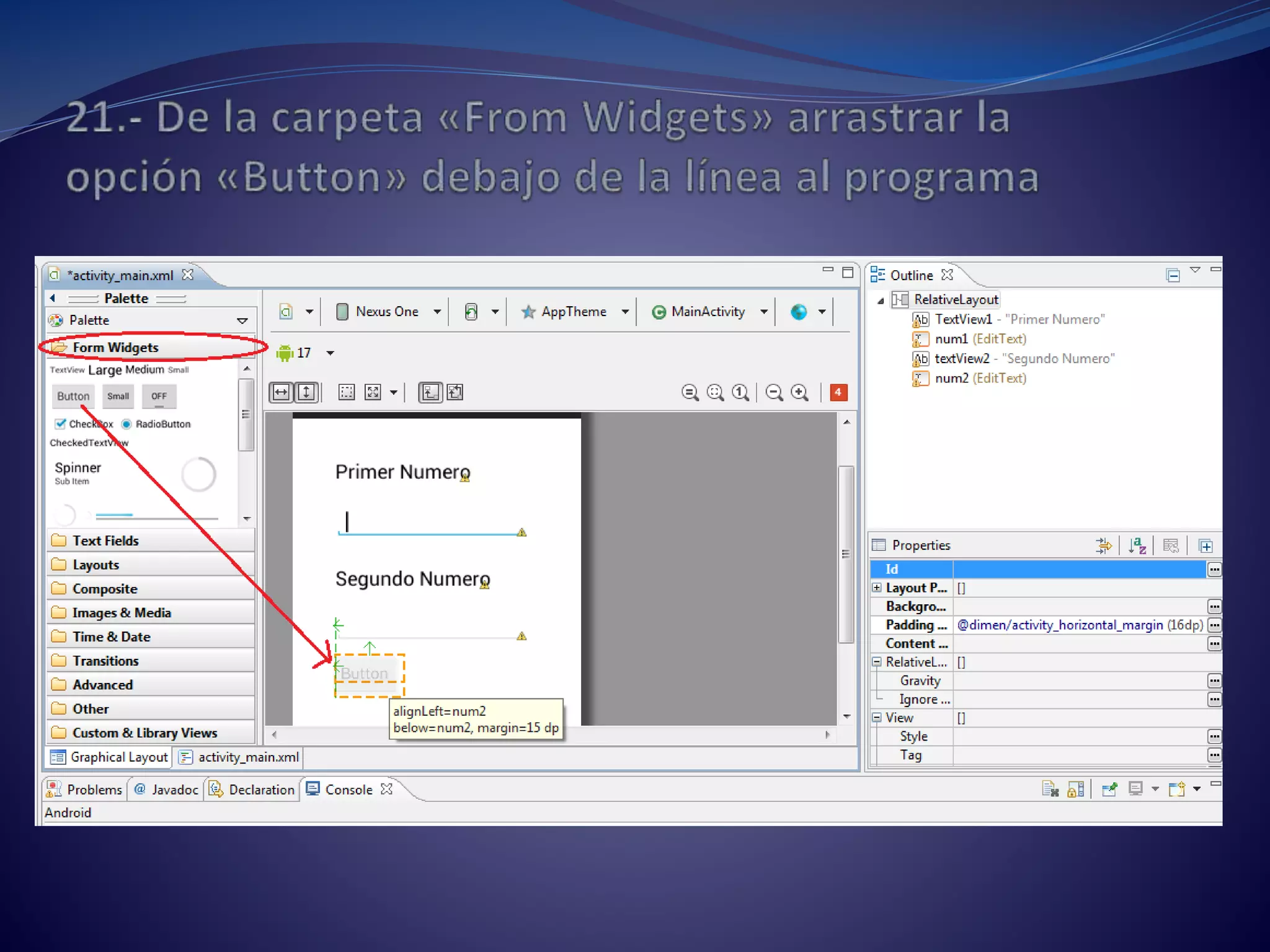Click the expand all properties icon
The width and height of the screenshot is (1270, 952).
click(1206, 545)
